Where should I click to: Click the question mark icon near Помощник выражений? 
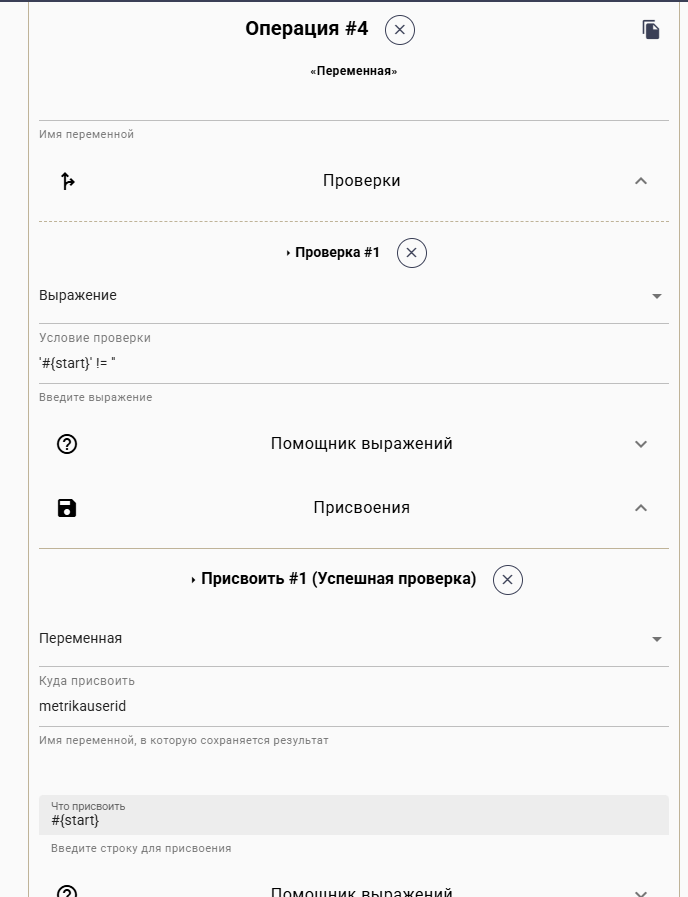[67, 443]
